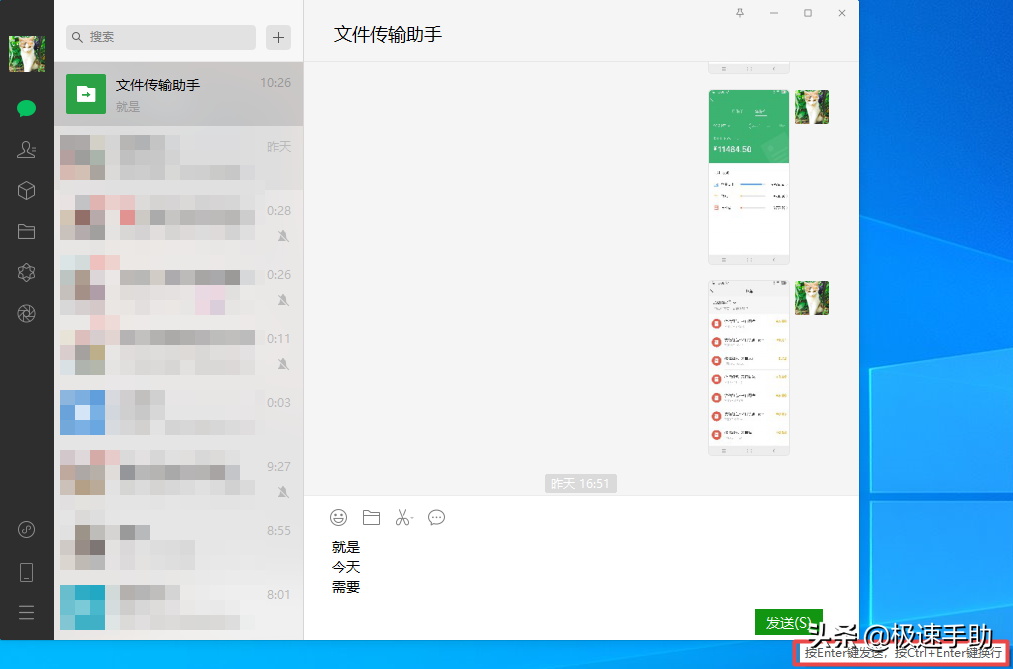Click the message text input area
Image resolution: width=1013 pixels, height=669 pixels.
[x=581, y=568]
